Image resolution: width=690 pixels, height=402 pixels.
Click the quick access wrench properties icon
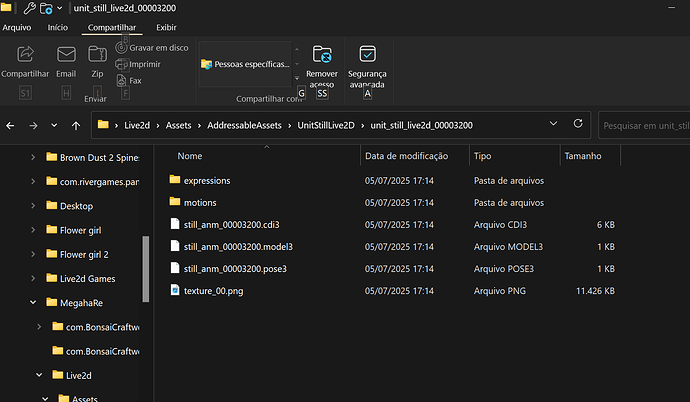pyautogui.click(x=29, y=8)
